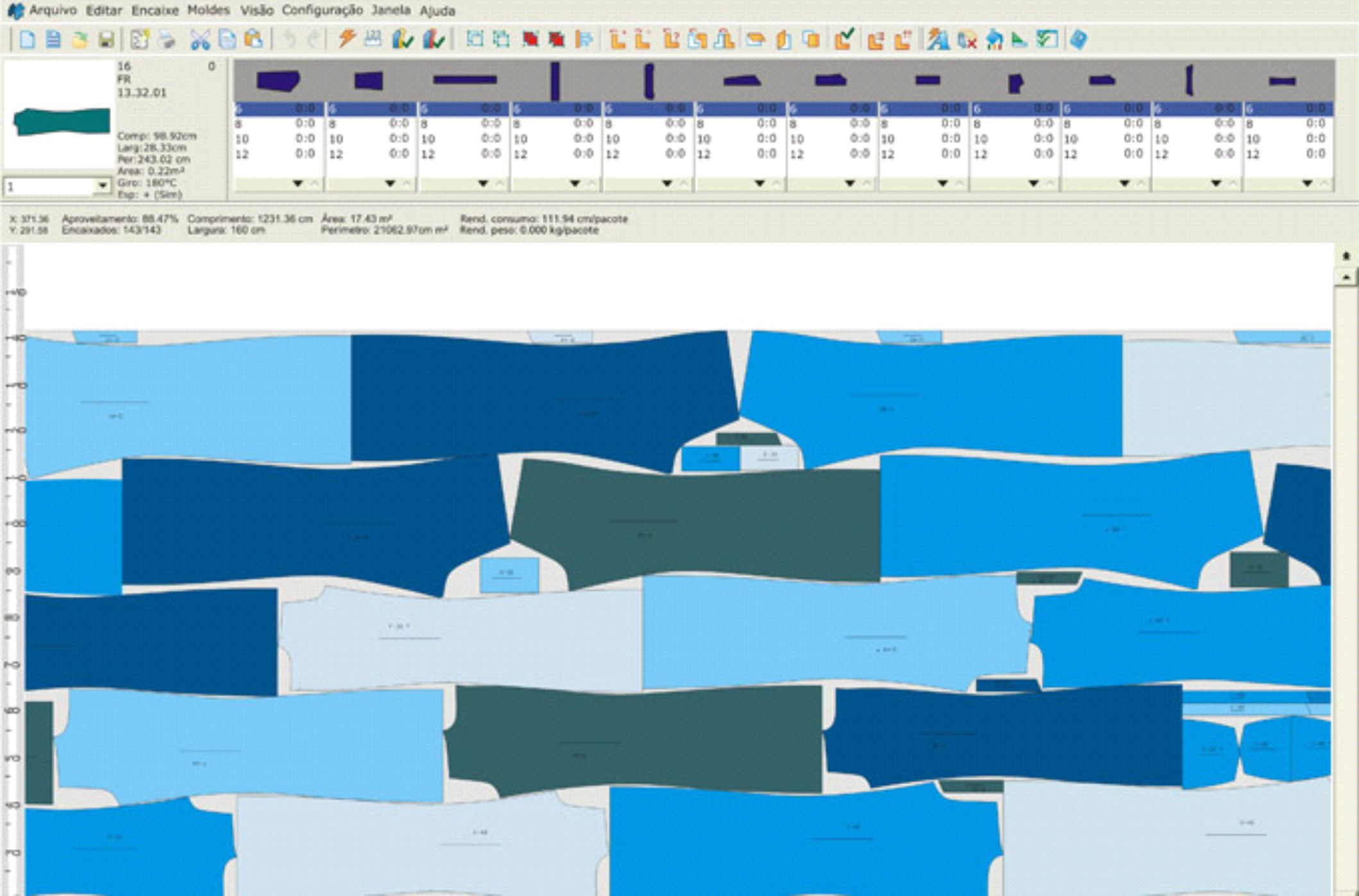Expand dropdown arrow under last piece column
1359x896 pixels.
1307,183
